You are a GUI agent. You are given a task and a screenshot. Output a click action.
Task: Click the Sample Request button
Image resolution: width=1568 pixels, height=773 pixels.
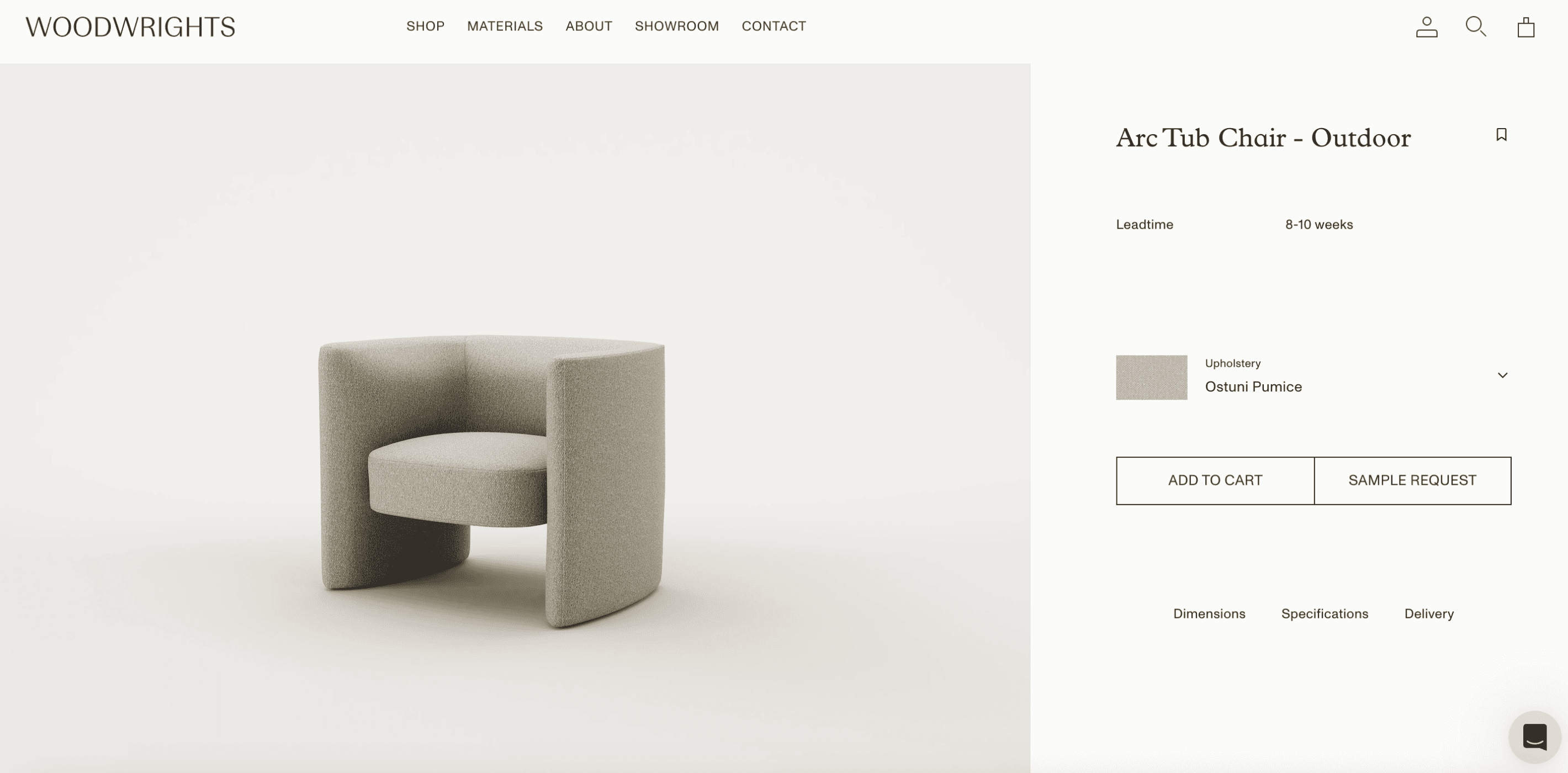tap(1412, 480)
